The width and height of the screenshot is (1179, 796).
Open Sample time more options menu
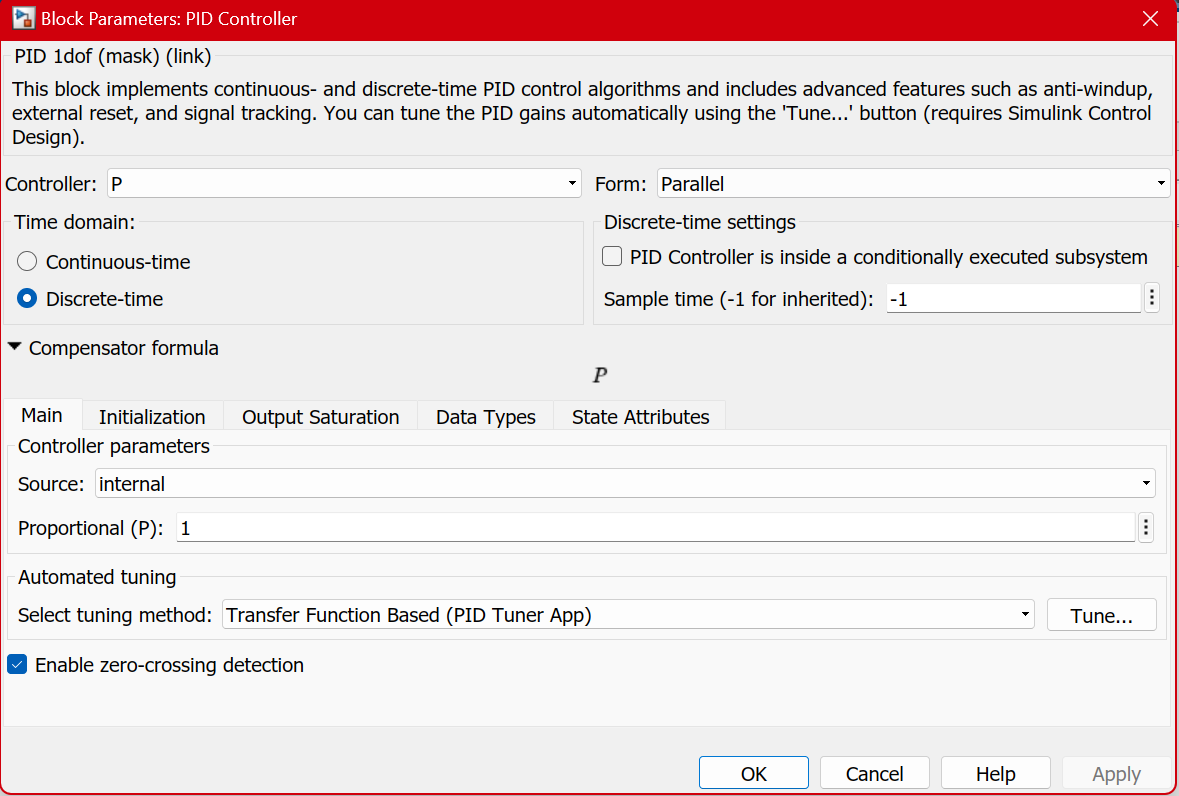[x=1152, y=298]
